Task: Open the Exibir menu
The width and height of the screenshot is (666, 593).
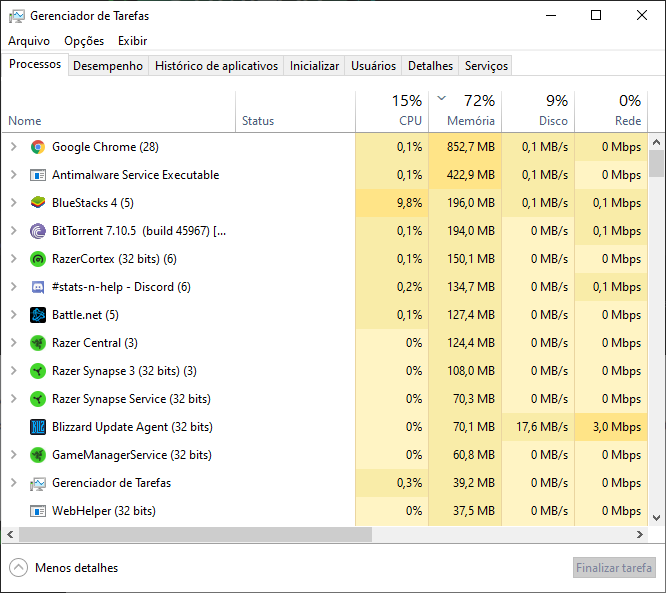Action: 133,41
